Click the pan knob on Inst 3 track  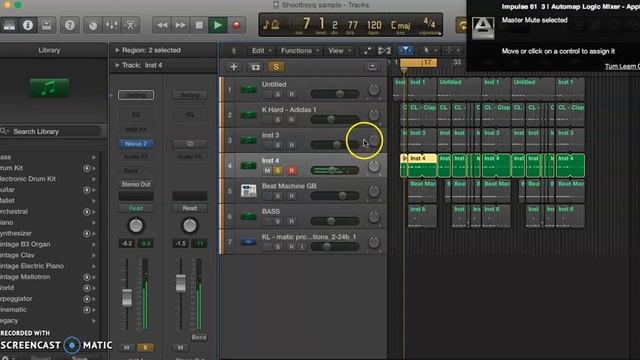click(373, 141)
